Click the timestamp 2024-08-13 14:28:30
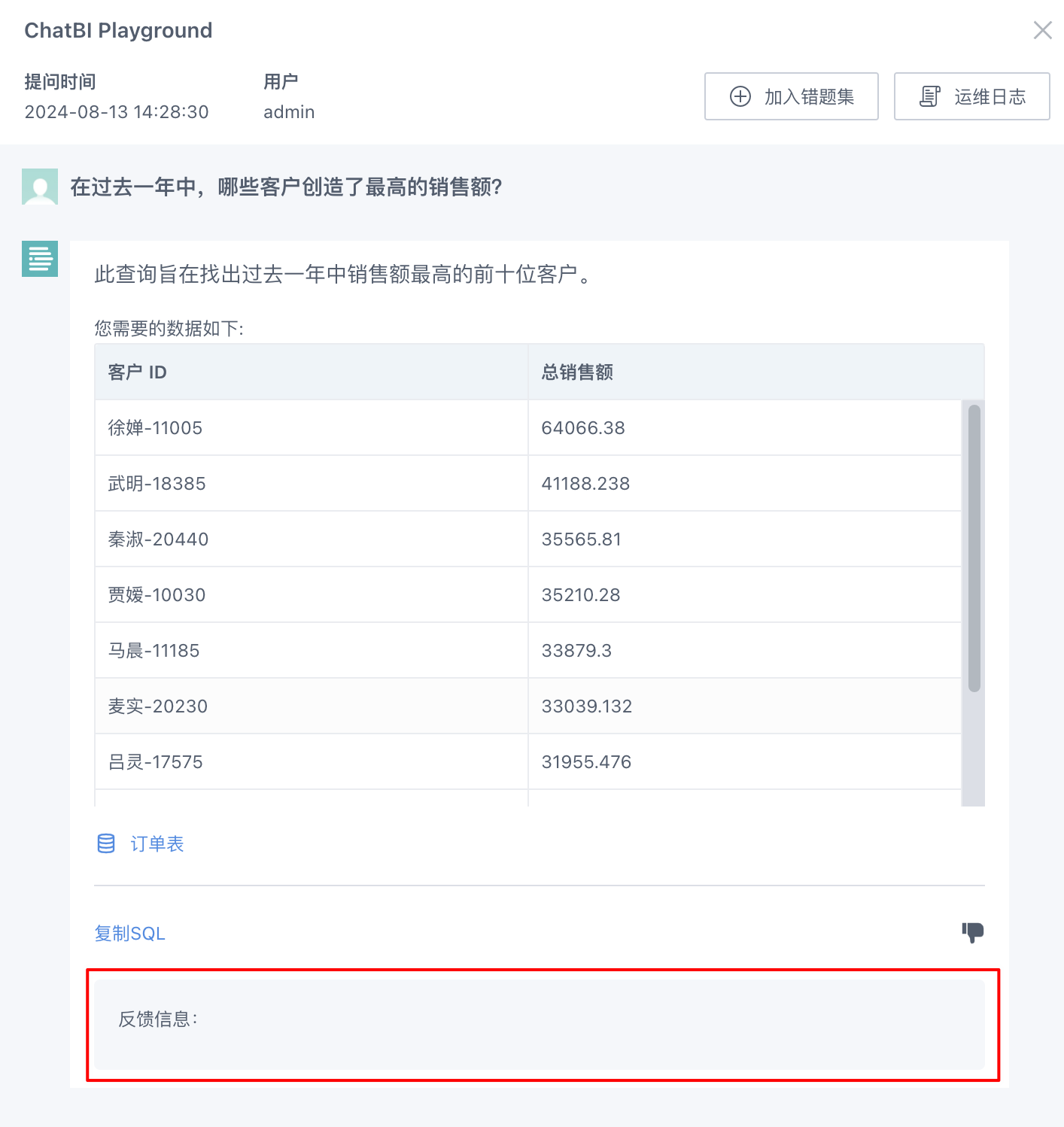 point(117,112)
